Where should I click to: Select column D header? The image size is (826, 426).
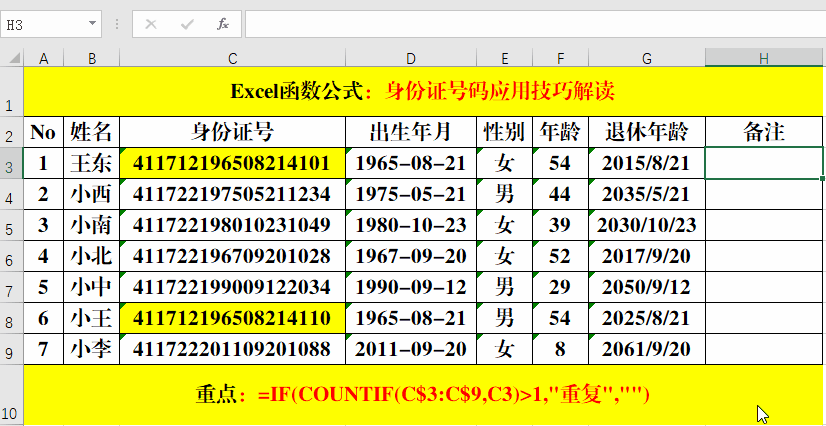click(x=411, y=58)
